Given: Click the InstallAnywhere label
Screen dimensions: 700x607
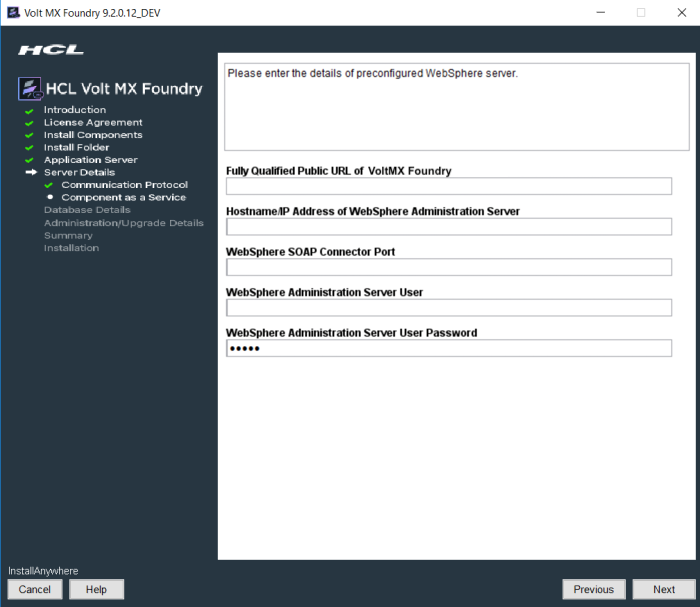Looking at the screenshot, I should pyautogui.click(x=43, y=571).
